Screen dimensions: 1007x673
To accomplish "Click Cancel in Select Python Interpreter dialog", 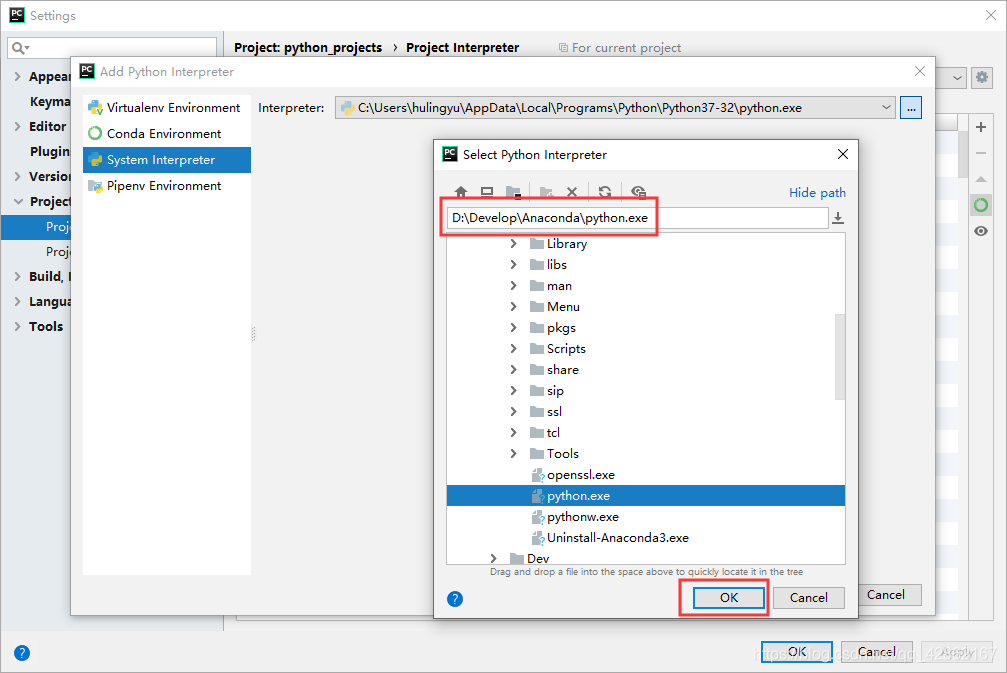I will 809,598.
